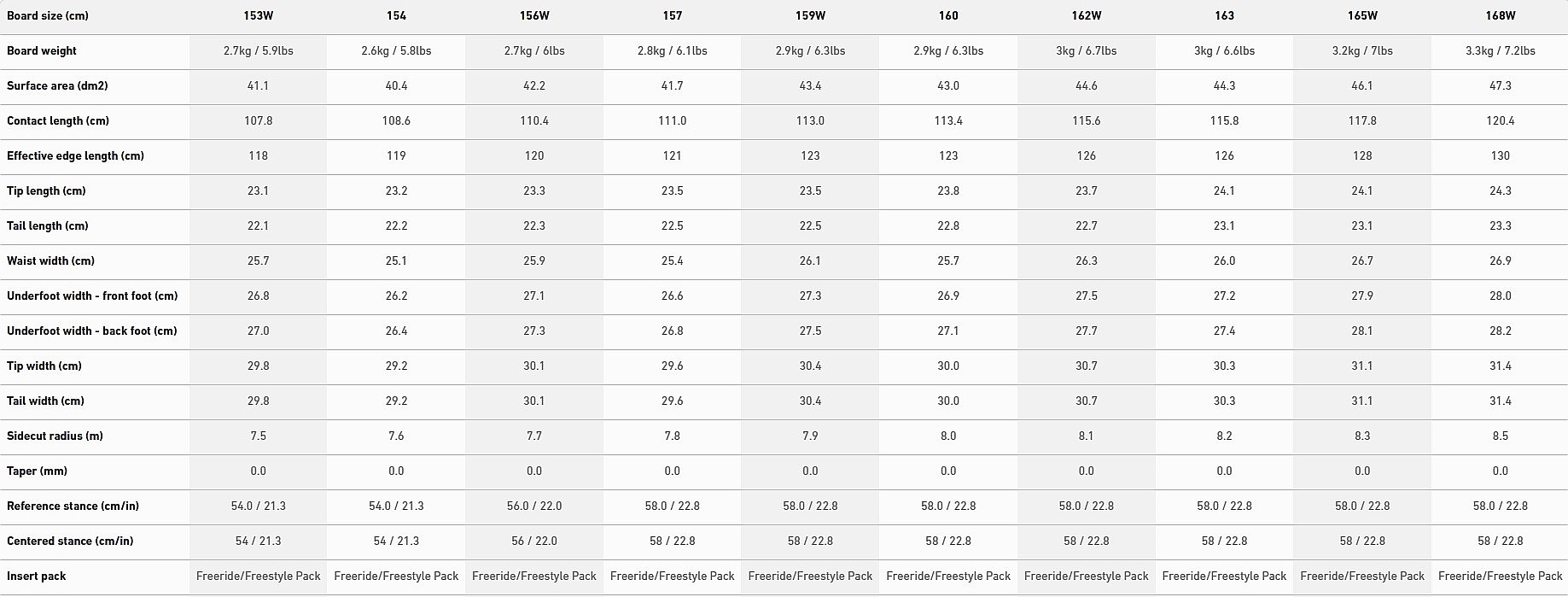This screenshot has width=1568, height=597.
Task: Select centered stance value for 153W
Action: (x=259, y=541)
